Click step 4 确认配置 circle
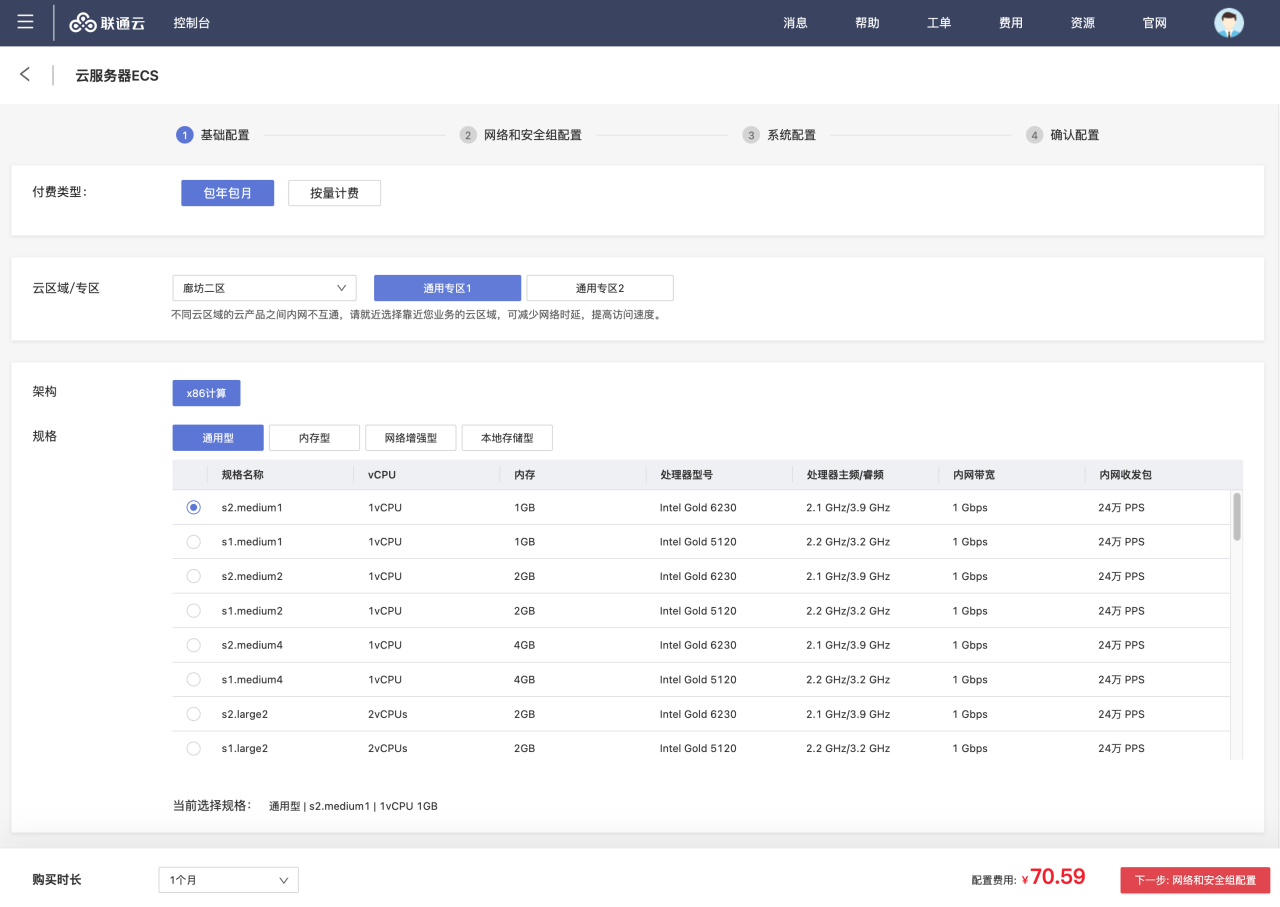1280x907 pixels. point(1034,135)
